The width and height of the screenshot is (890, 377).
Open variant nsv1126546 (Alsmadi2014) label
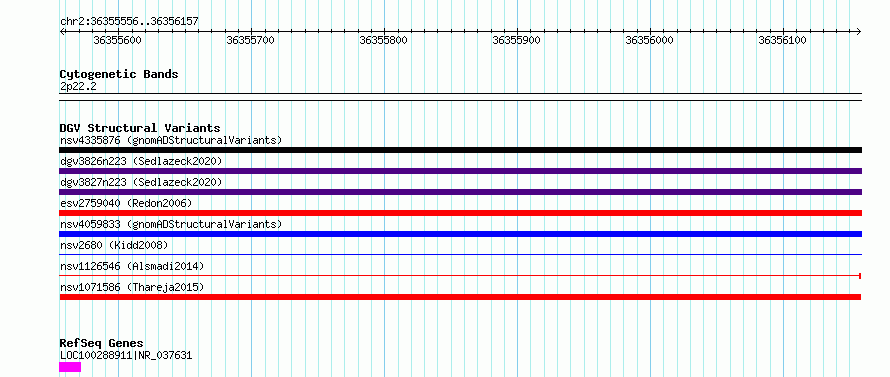click(x=132, y=266)
